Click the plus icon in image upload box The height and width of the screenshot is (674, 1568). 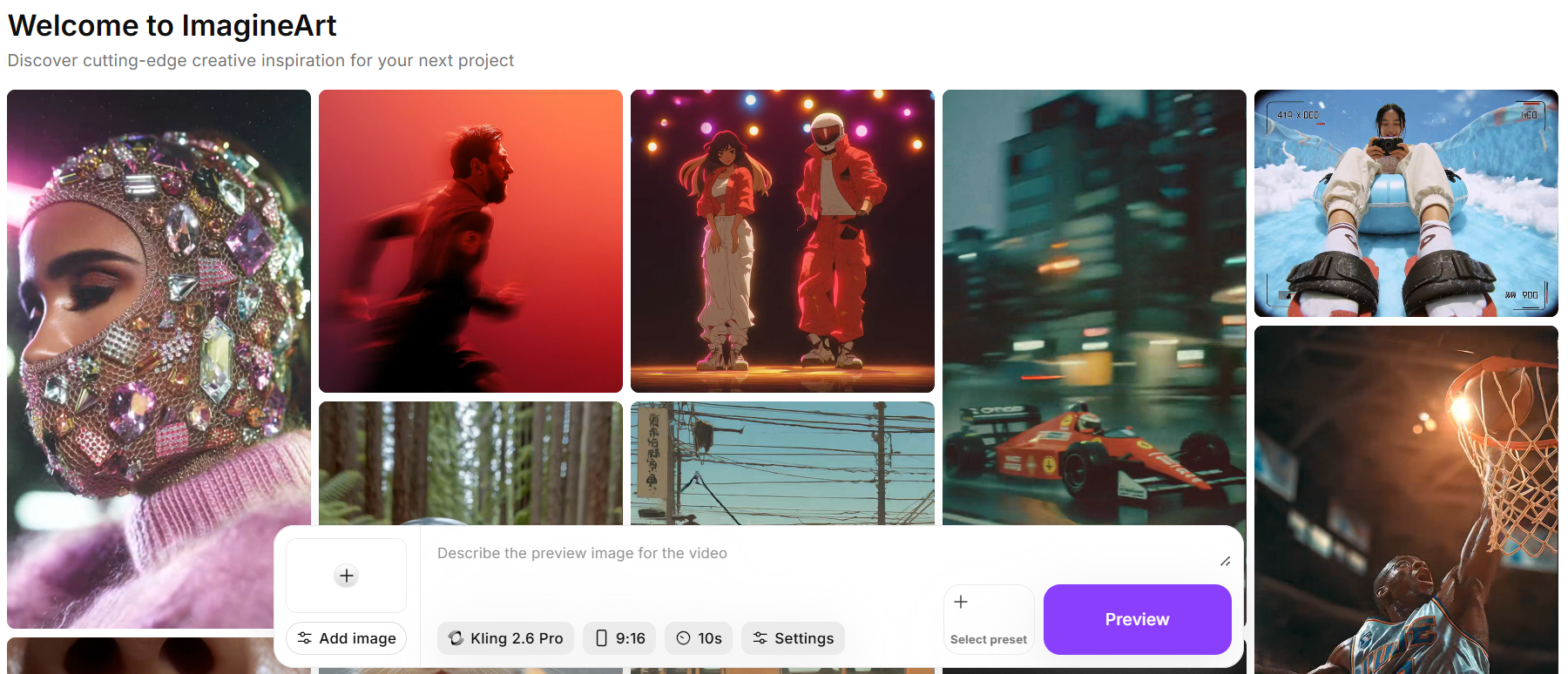point(347,576)
